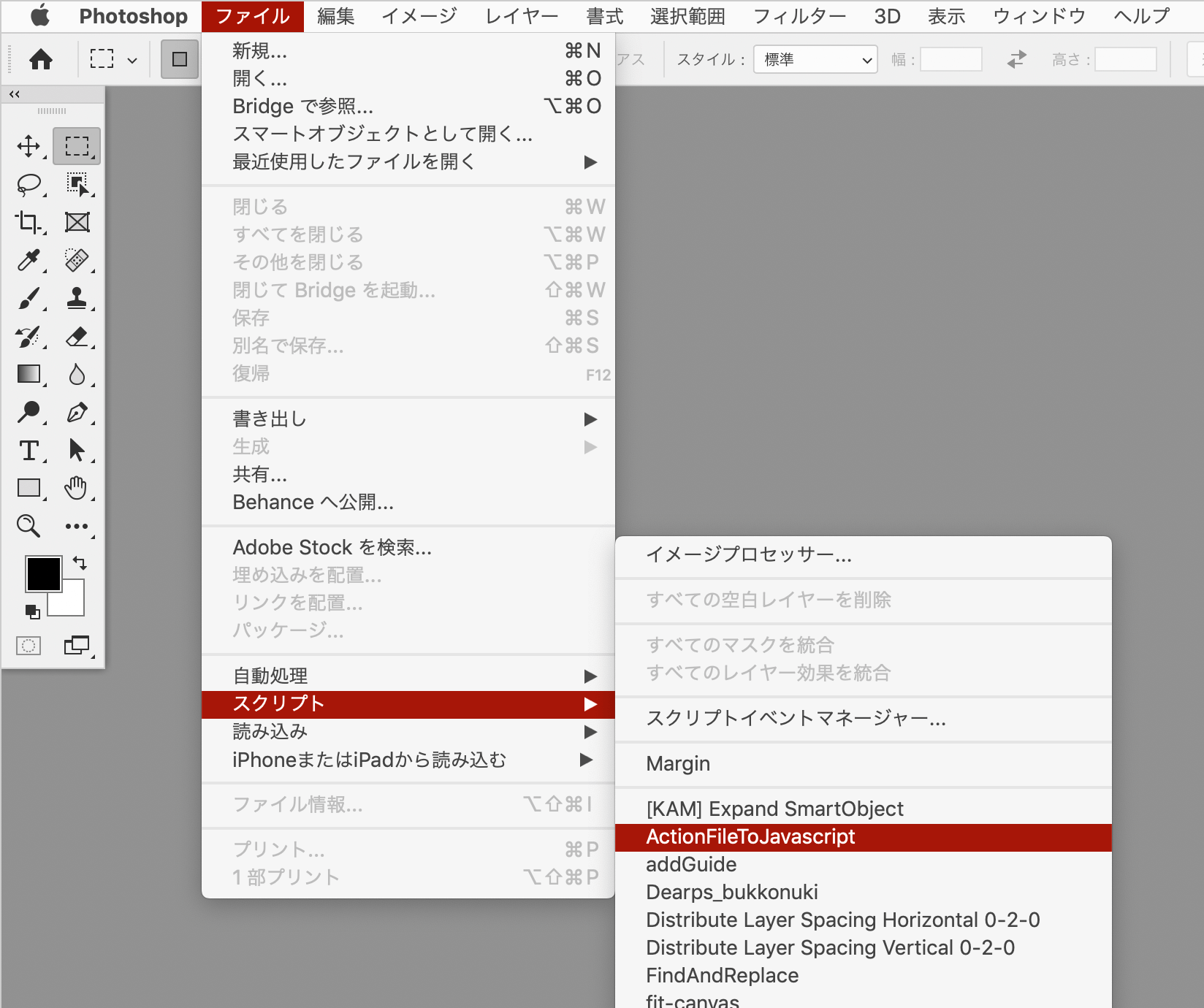The height and width of the screenshot is (1008, 1204).
Task: Run the ActionFileToJavascript script
Action: point(864,837)
